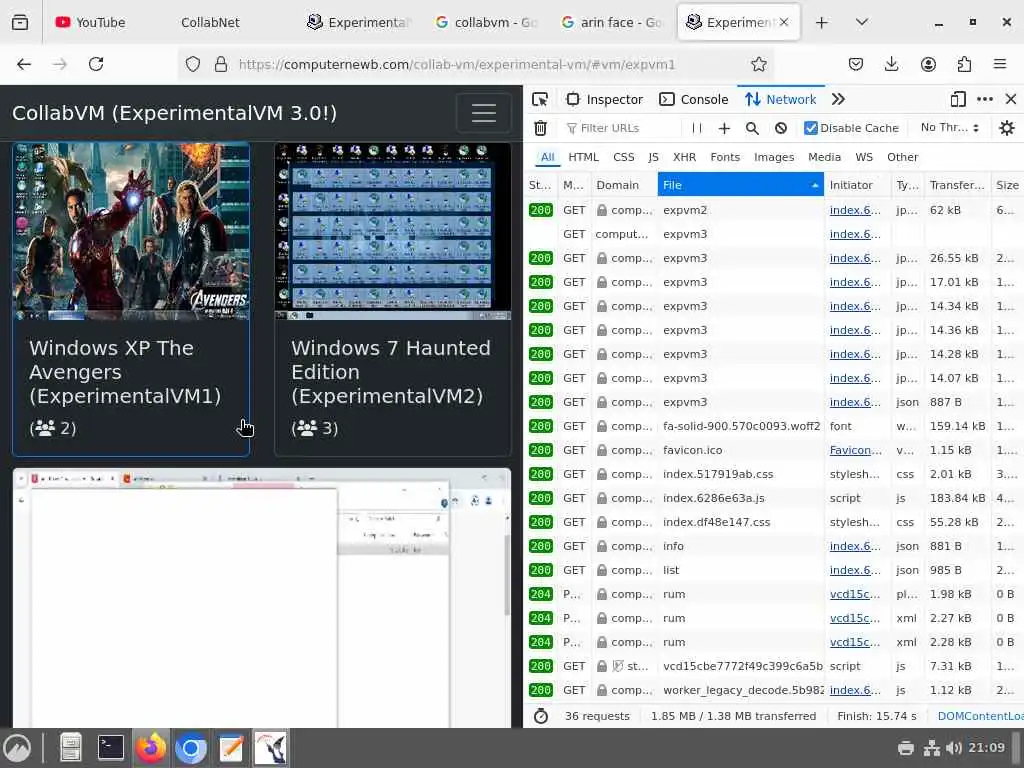Clear the network log with trash icon

(540, 128)
